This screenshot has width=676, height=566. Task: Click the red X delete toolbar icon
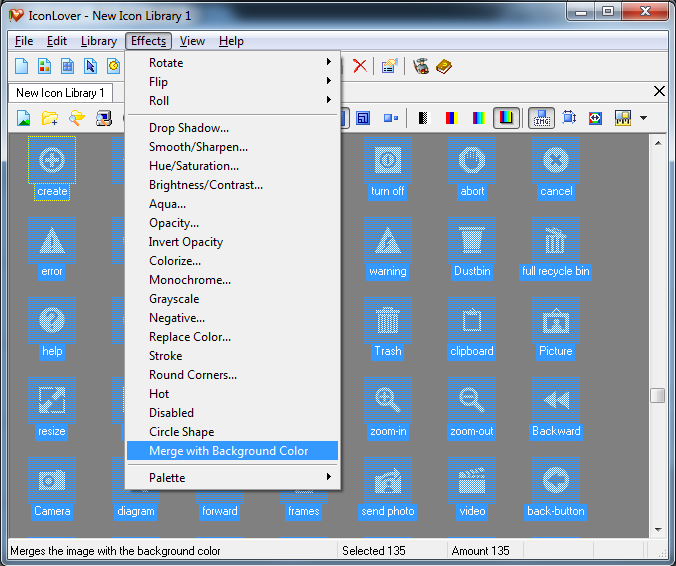(x=360, y=66)
